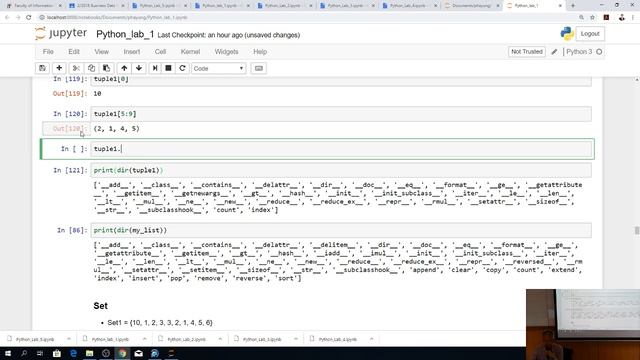Insert a cell below with the plus icon
Image resolution: width=640 pixels, height=360 pixels.
[x=59, y=68]
